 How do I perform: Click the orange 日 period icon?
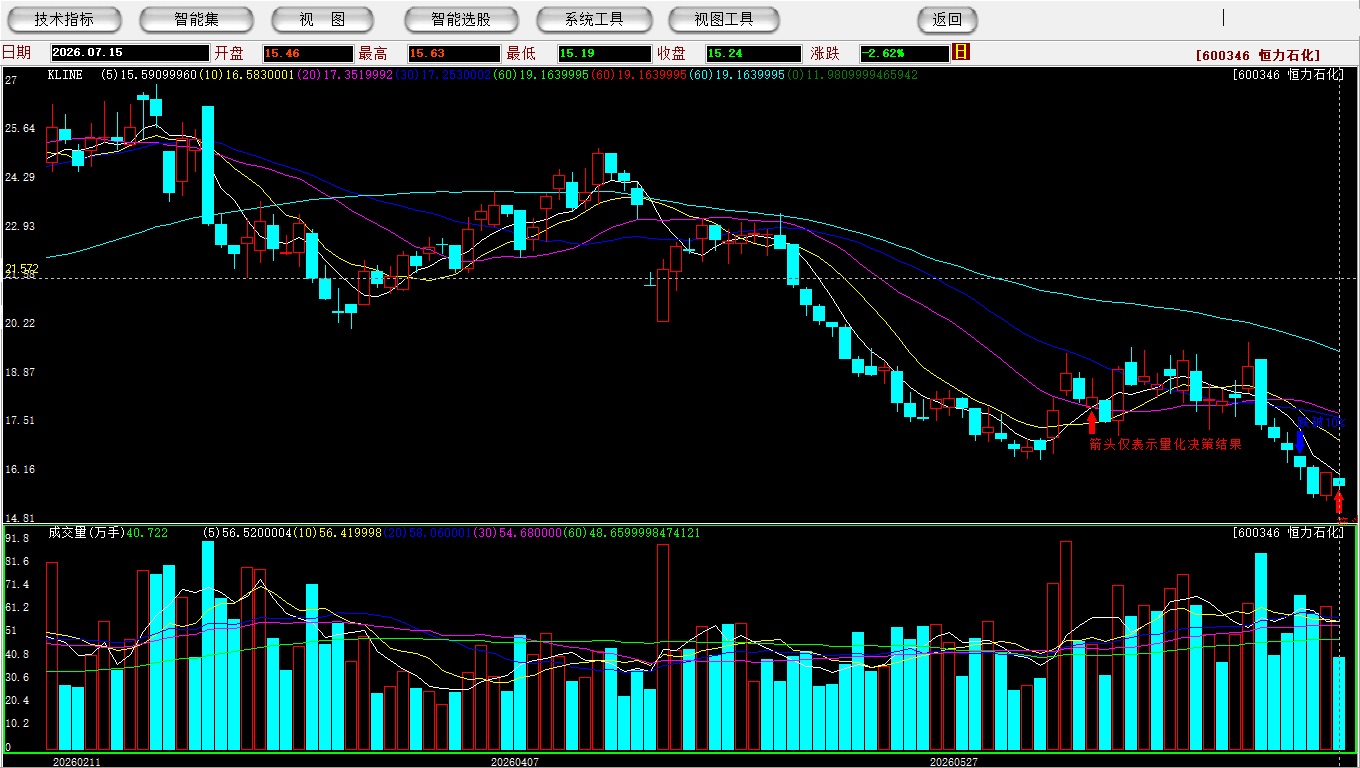[x=961, y=52]
